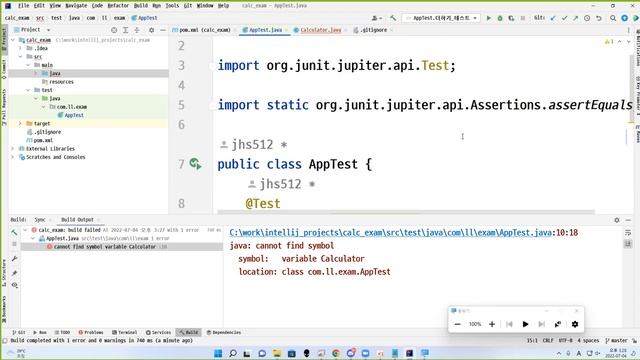Expand the target folder
This screenshot has width=640, height=360.
[20, 123]
